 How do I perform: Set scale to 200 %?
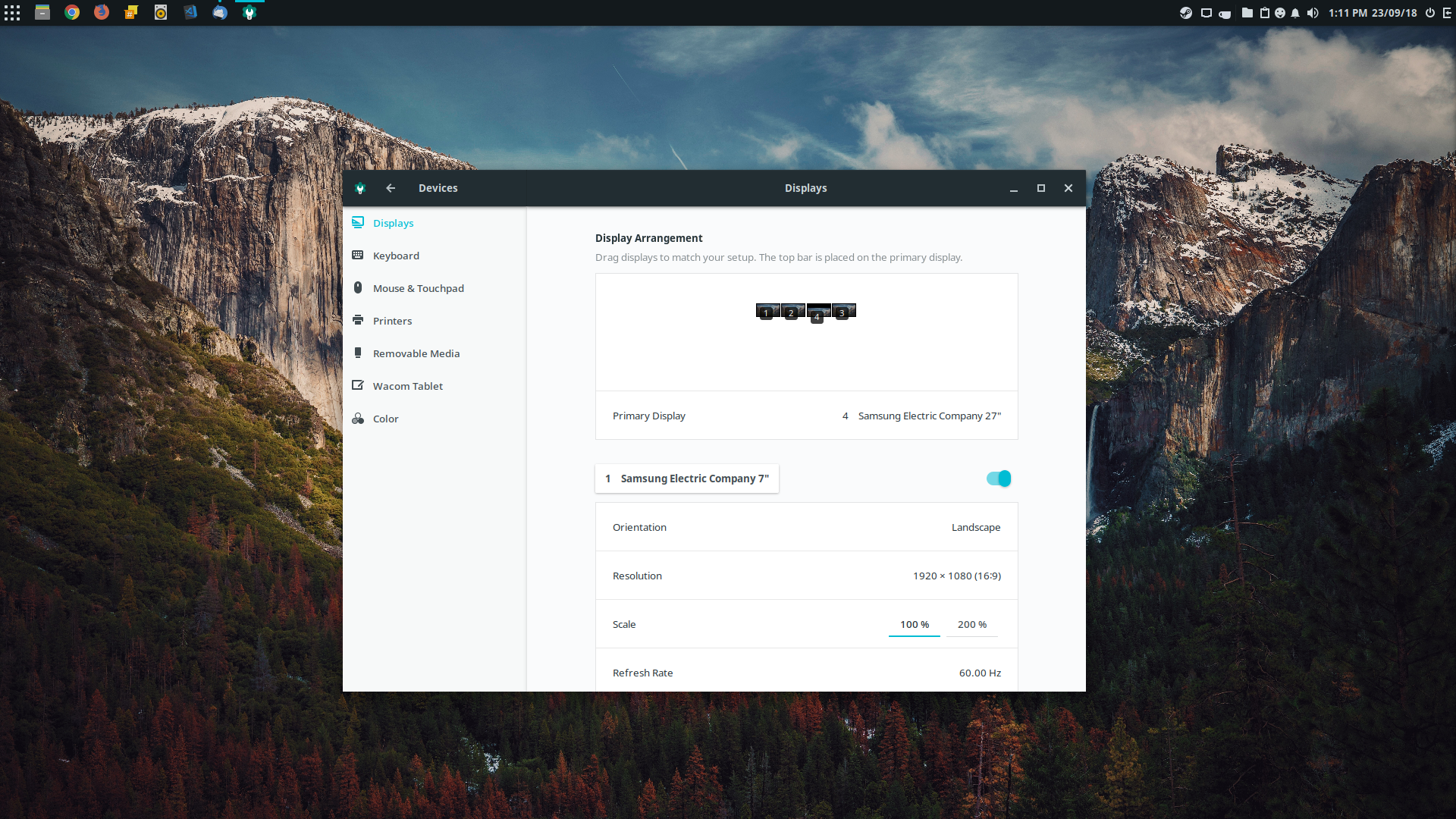point(972,624)
